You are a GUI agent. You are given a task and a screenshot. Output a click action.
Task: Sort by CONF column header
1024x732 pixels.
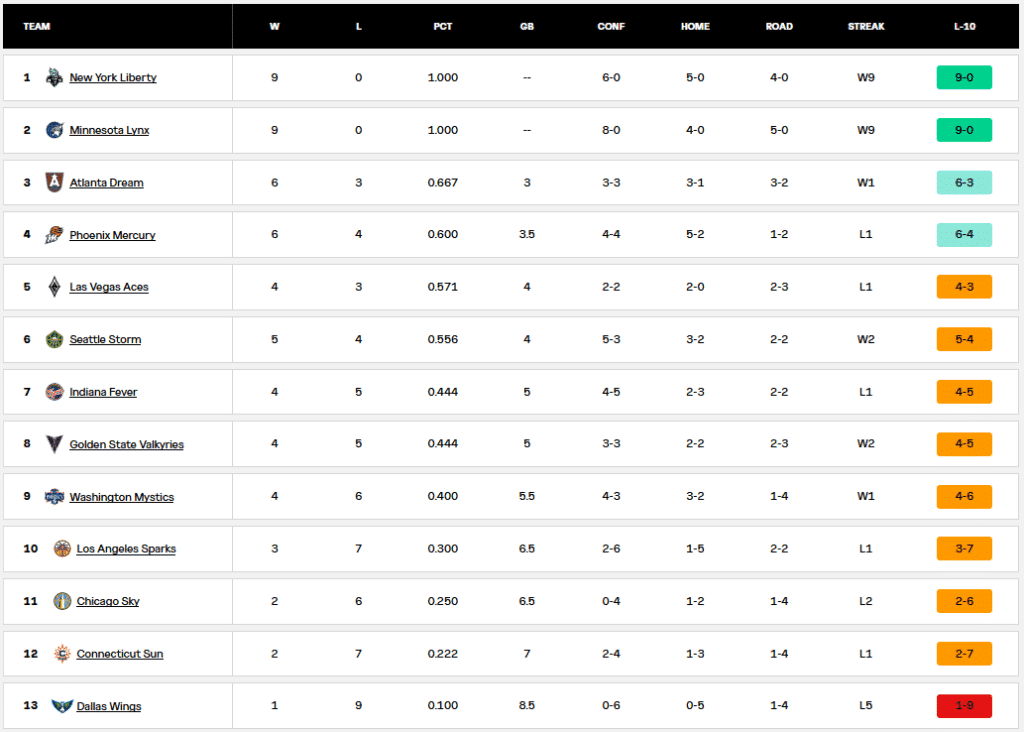[611, 27]
